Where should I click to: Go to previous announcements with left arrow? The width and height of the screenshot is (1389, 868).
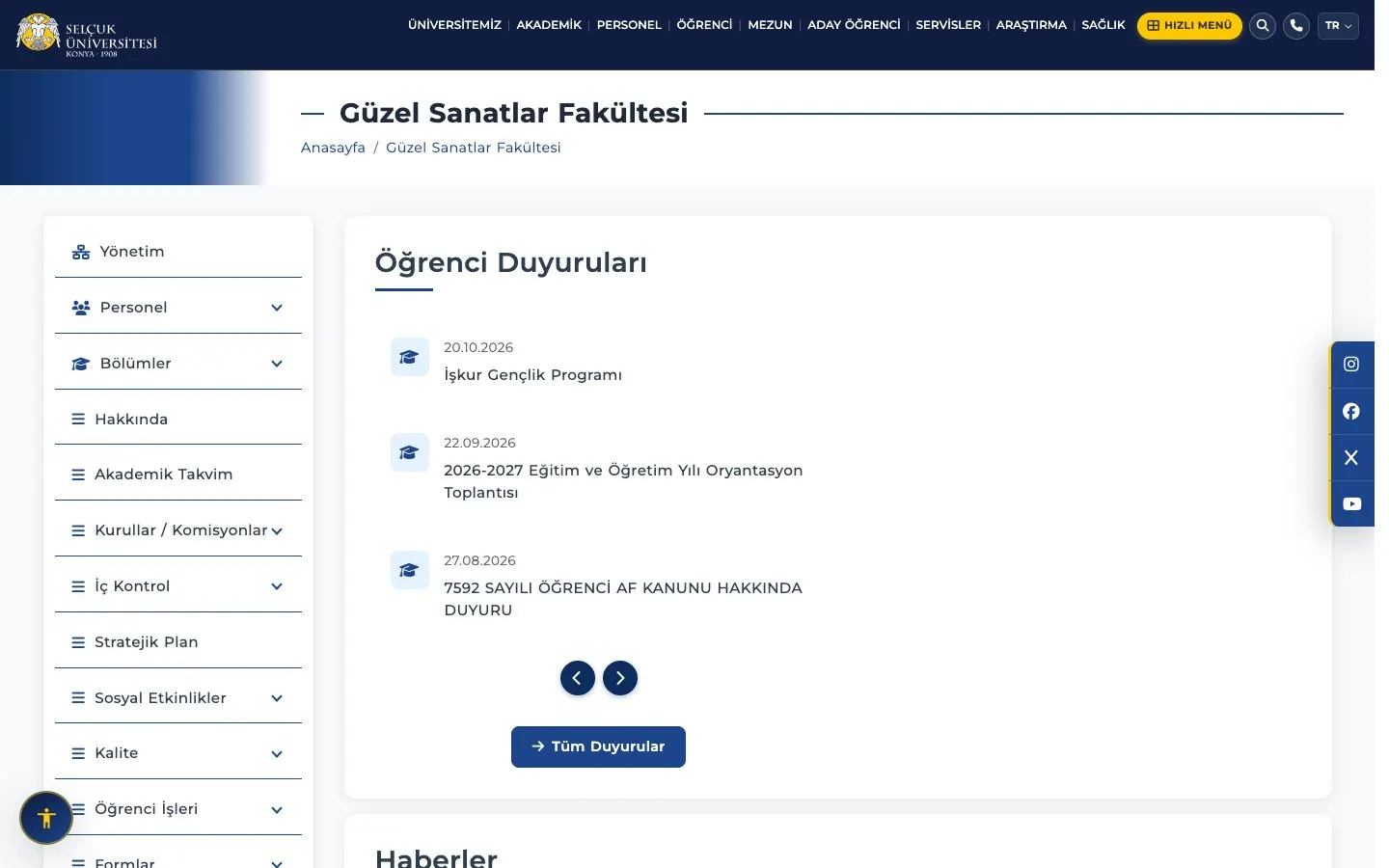point(578,678)
